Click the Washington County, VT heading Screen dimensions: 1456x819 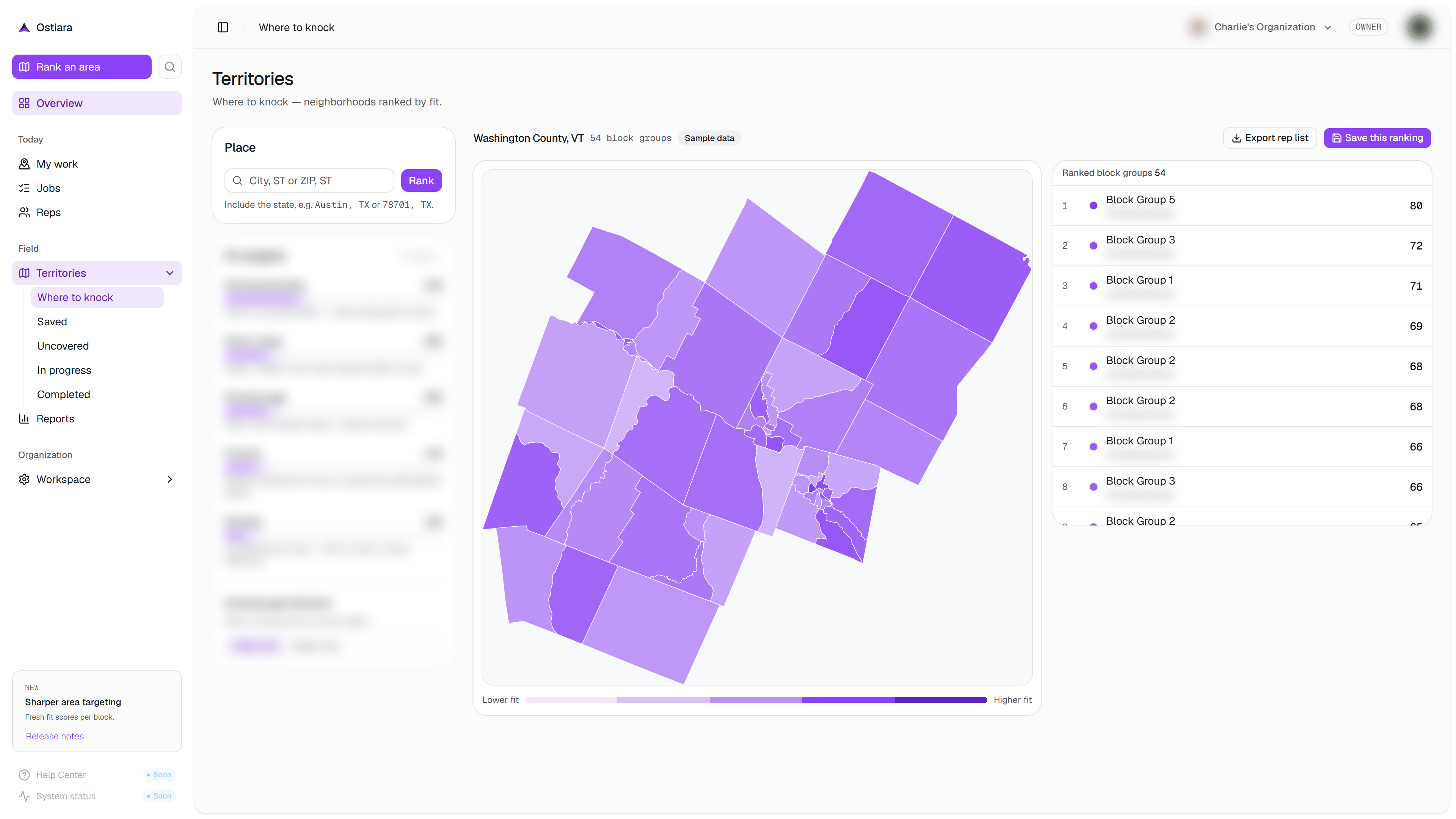528,138
